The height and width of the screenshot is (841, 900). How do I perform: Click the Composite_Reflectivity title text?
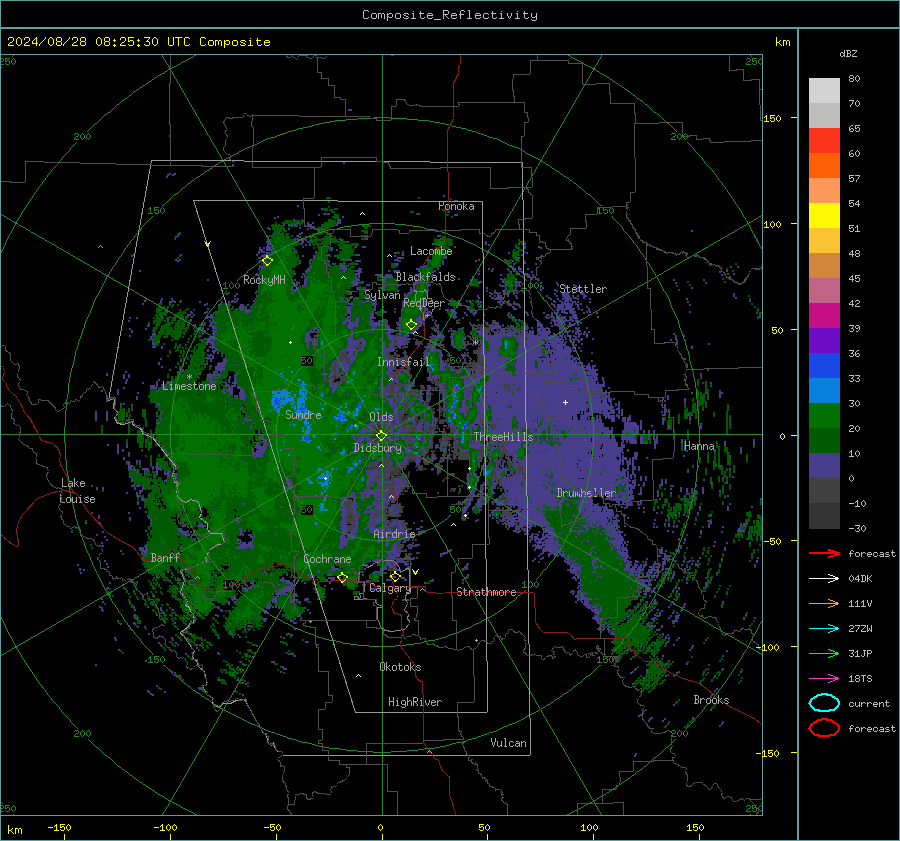point(449,15)
